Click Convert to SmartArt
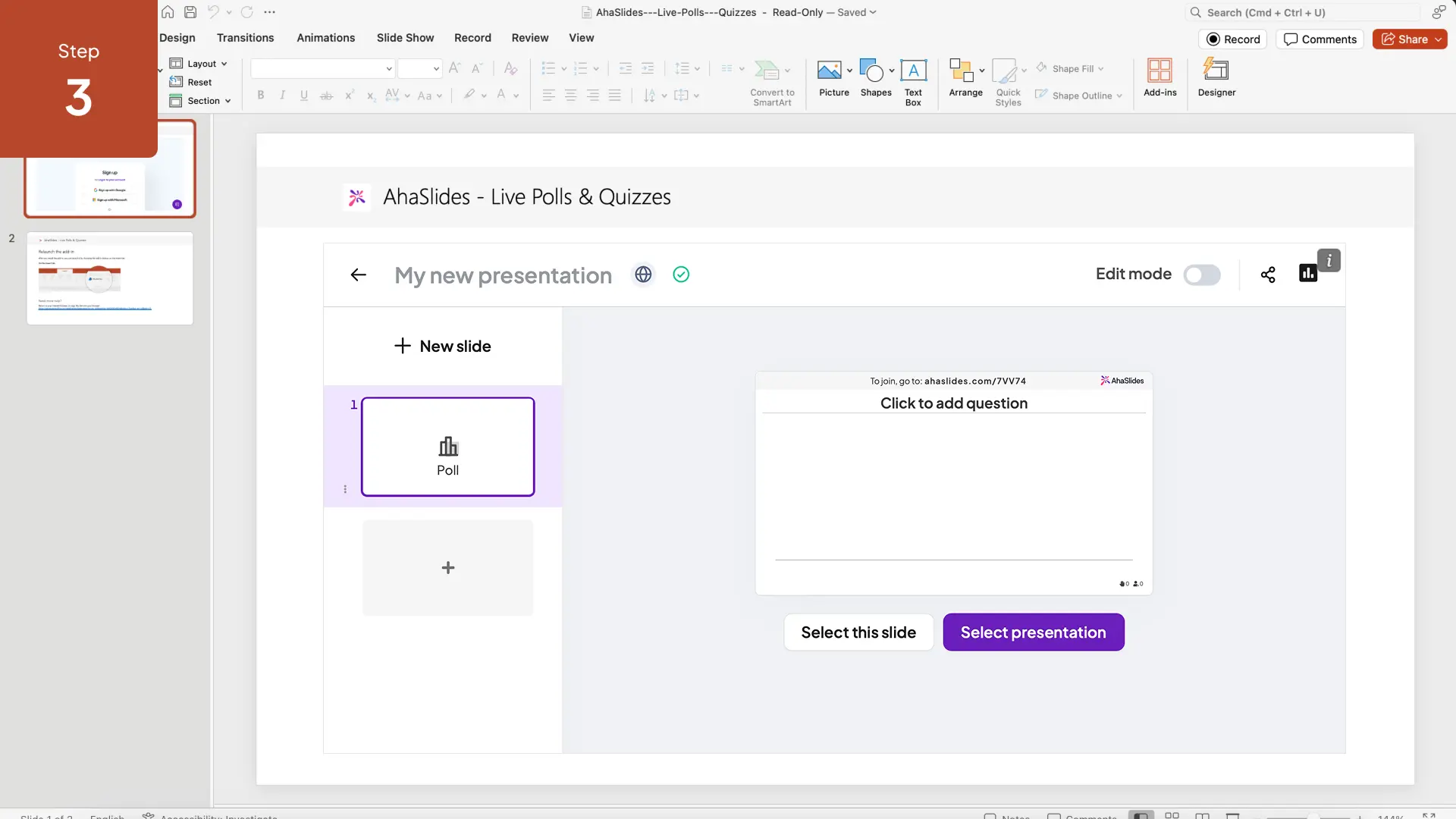Viewport: 1456px width, 819px height. (771, 81)
